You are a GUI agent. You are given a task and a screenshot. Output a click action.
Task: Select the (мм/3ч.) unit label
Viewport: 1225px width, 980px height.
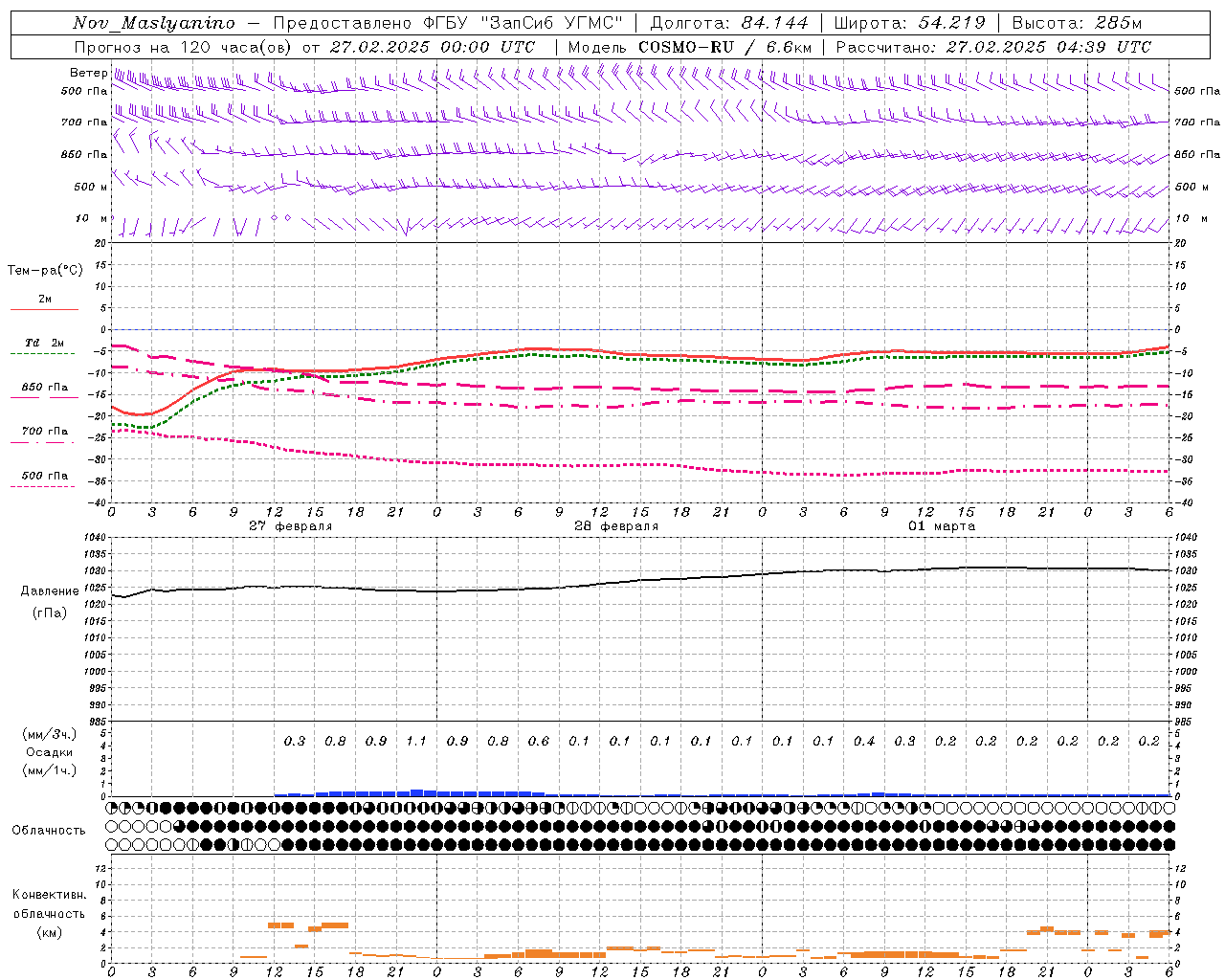tap(50, 734)
